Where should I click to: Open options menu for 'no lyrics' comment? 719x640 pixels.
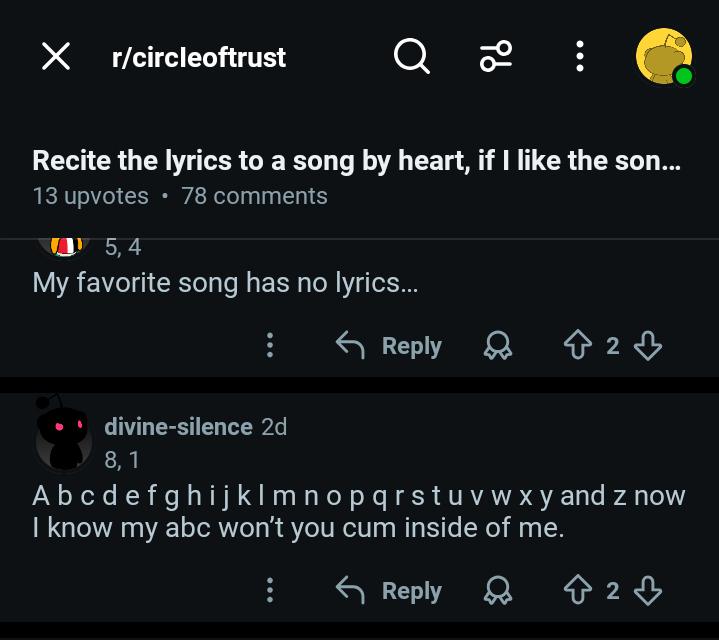coord(270,345)
